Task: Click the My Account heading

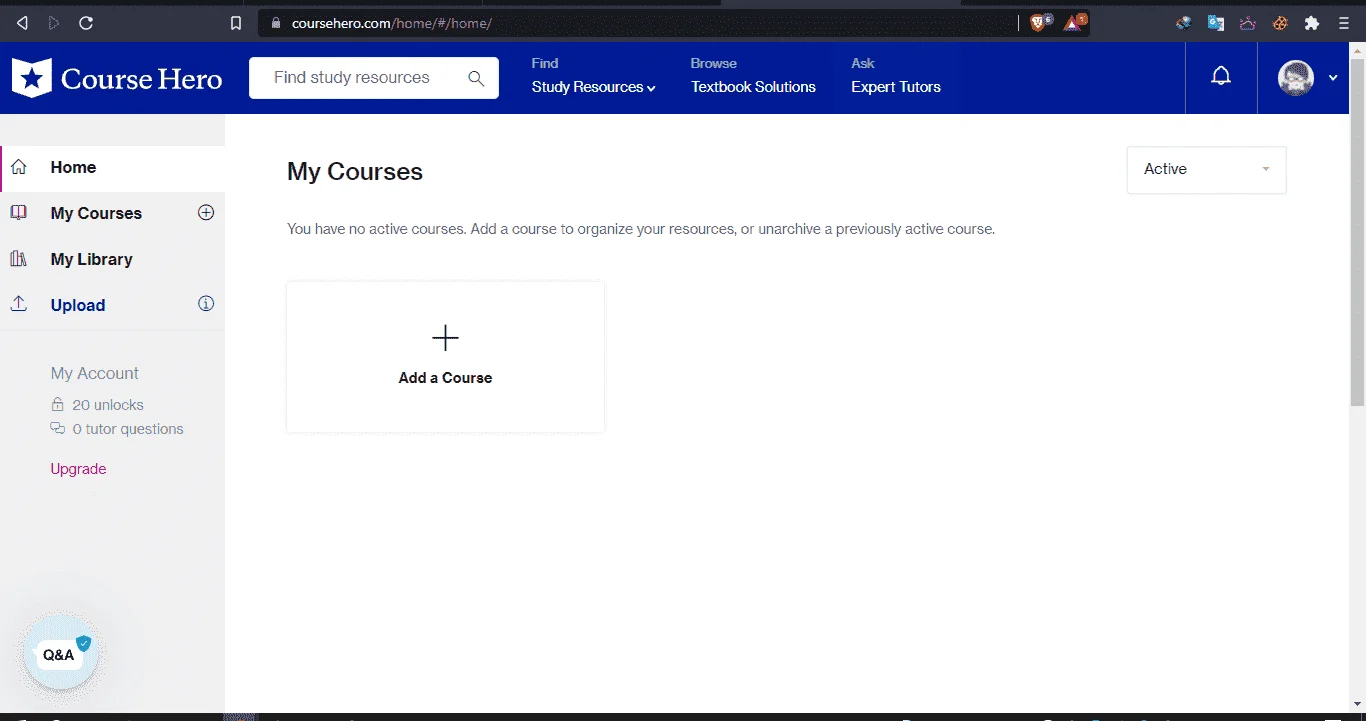Action: click(x=95, y=373)
